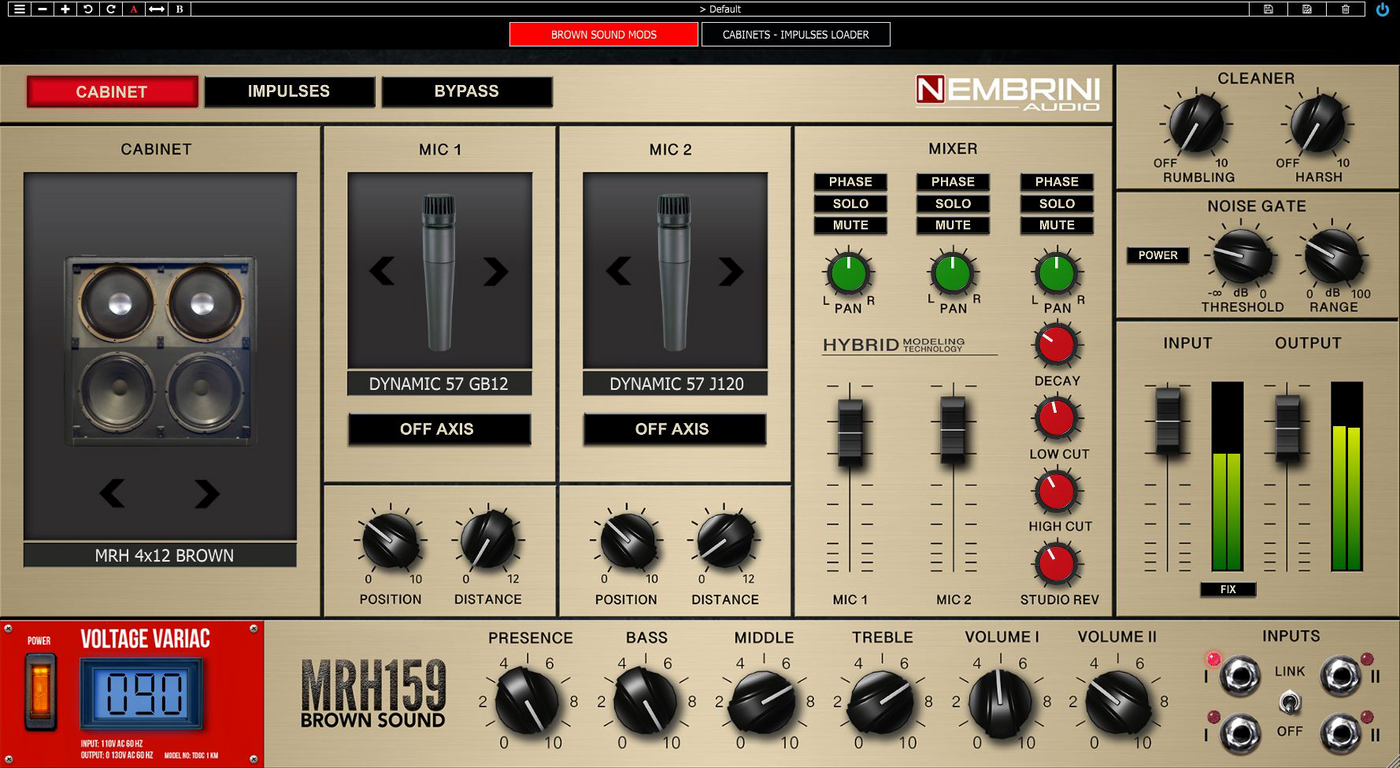Click the BYPASS button
The image size is (1400, 768).
click(466, 91)
